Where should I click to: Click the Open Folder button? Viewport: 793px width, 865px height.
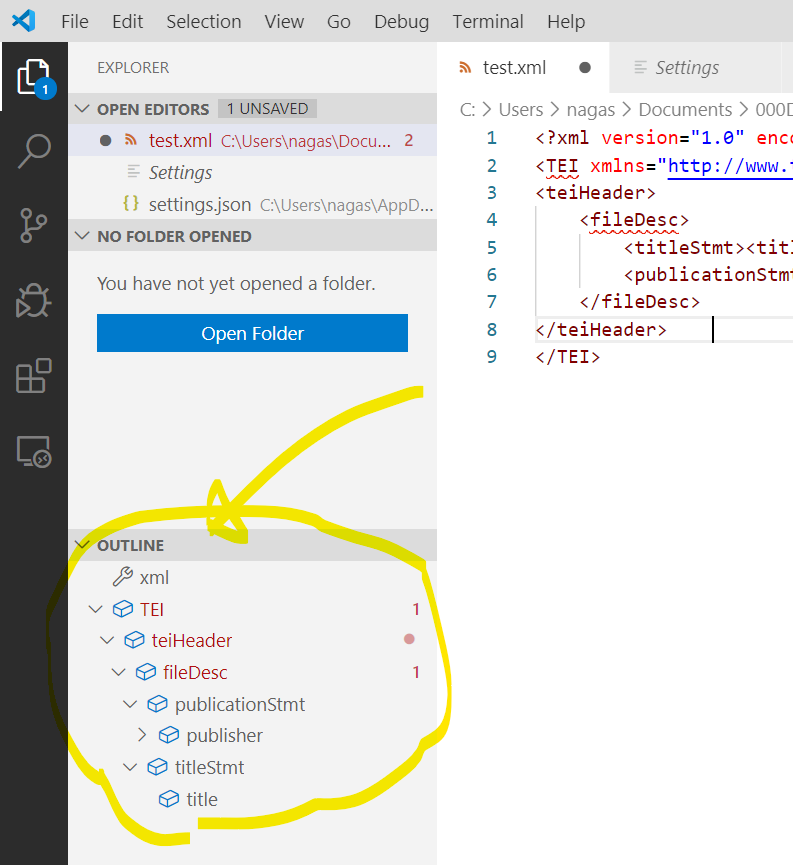(252, 333)
